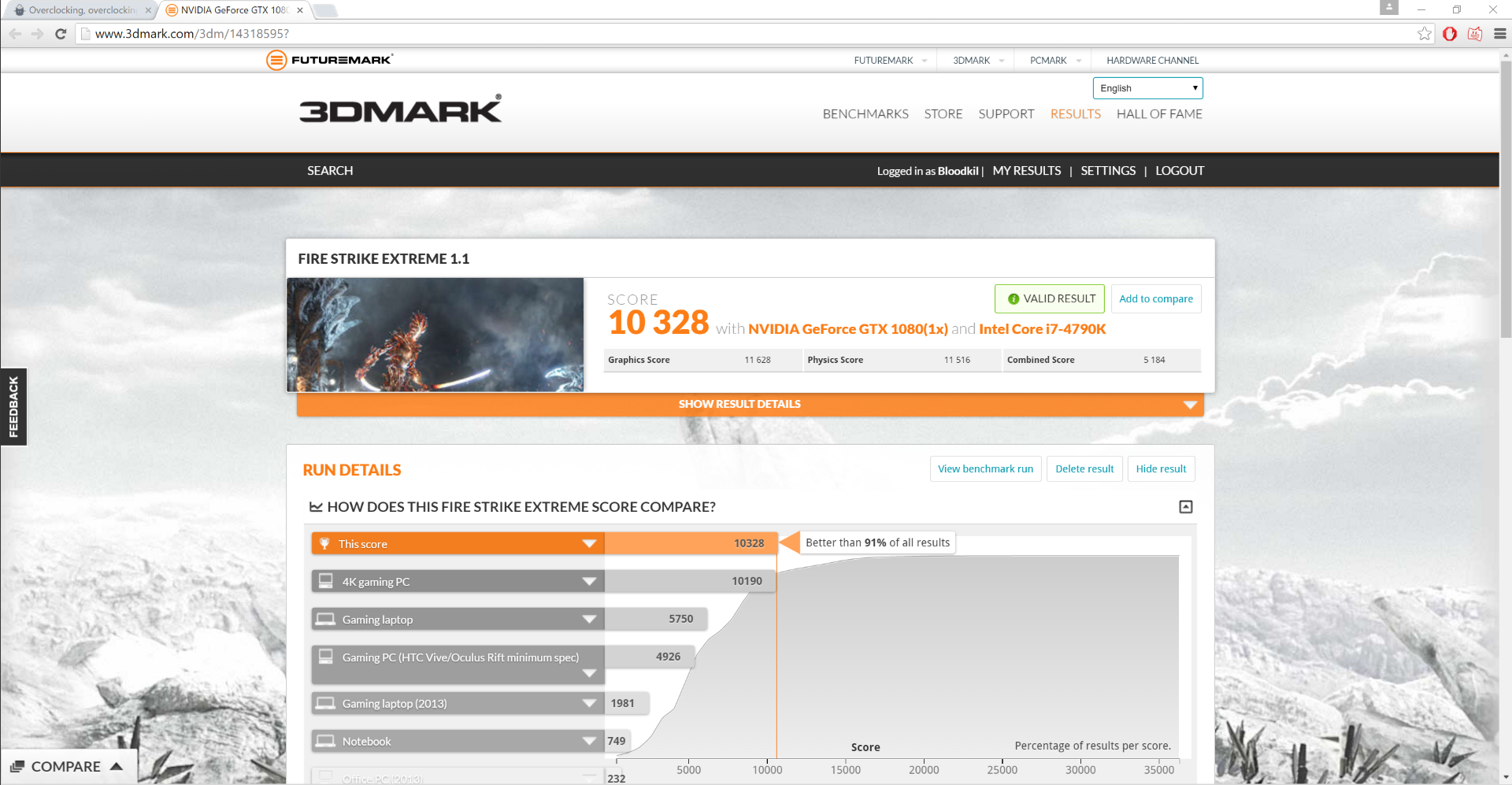Close the Overclocking browser tab
Viewport: 1512px width, 785px height.
[x=148, y=10]
